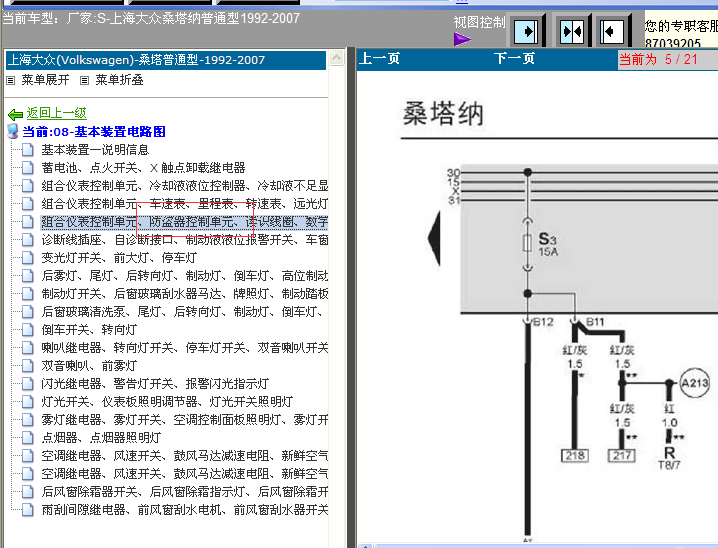Click the page icon beside 灯光开关
Viewport: 718px width, 548px height.
pyautogui.click(x=28, y=402)
